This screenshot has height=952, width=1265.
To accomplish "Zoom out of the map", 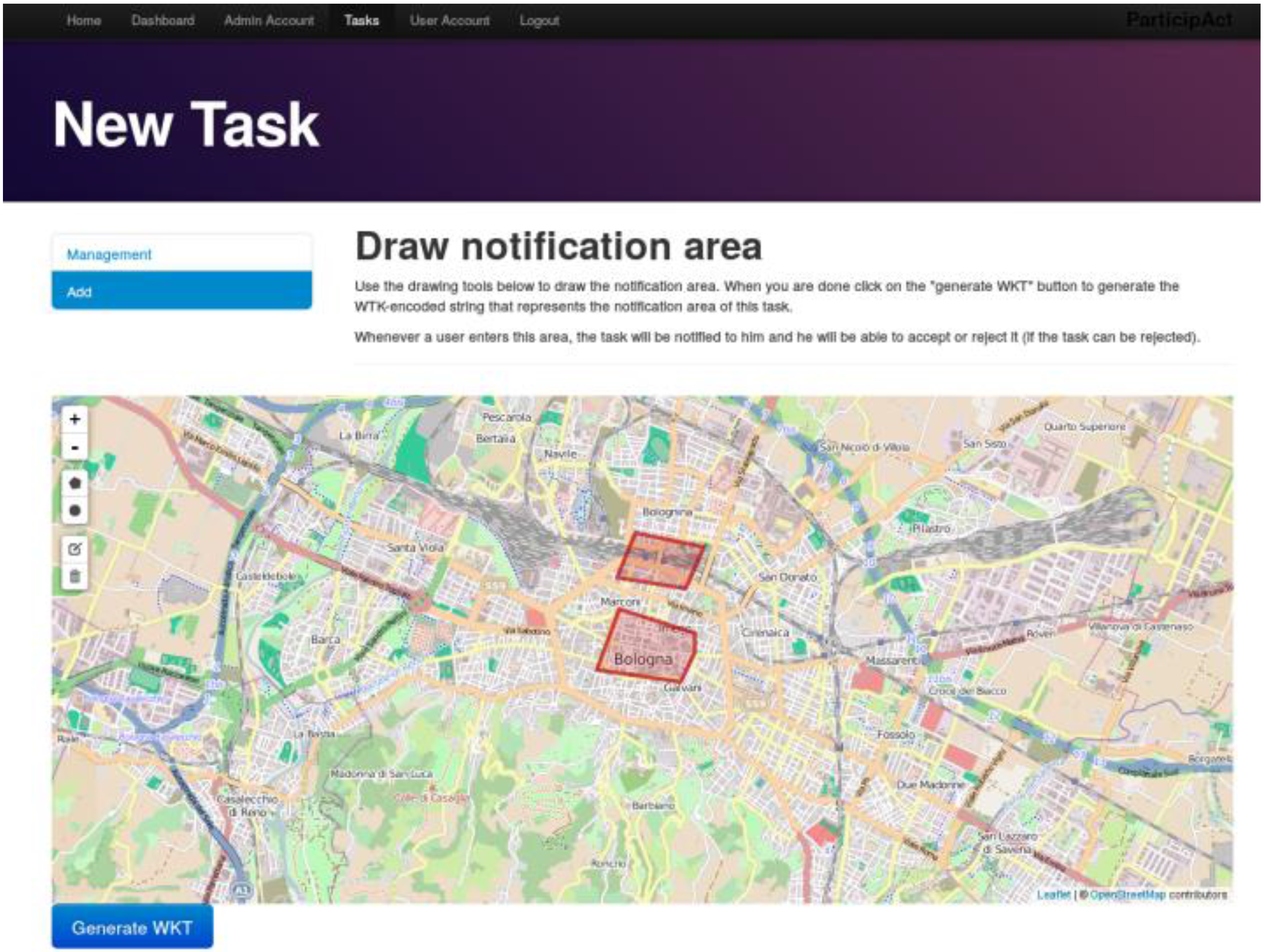I will click(x=74, y=447).
